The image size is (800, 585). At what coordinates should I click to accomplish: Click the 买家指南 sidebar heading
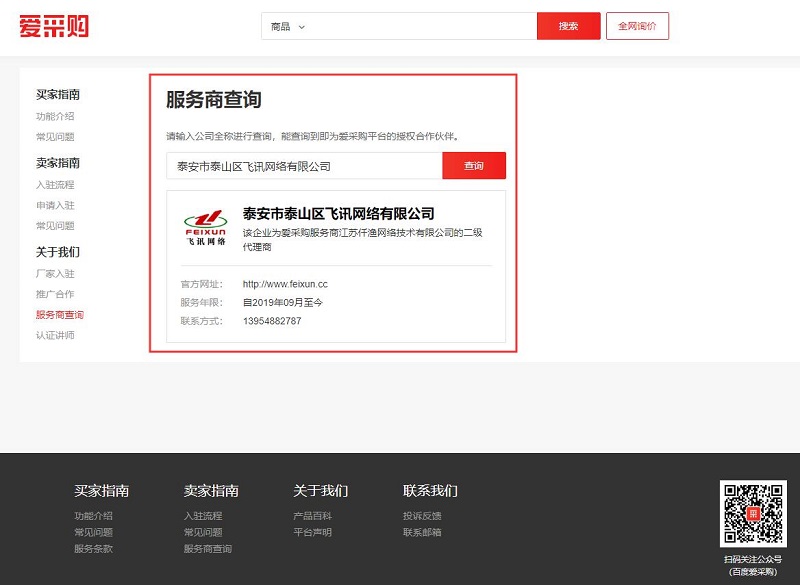click(x=58, y=94)
